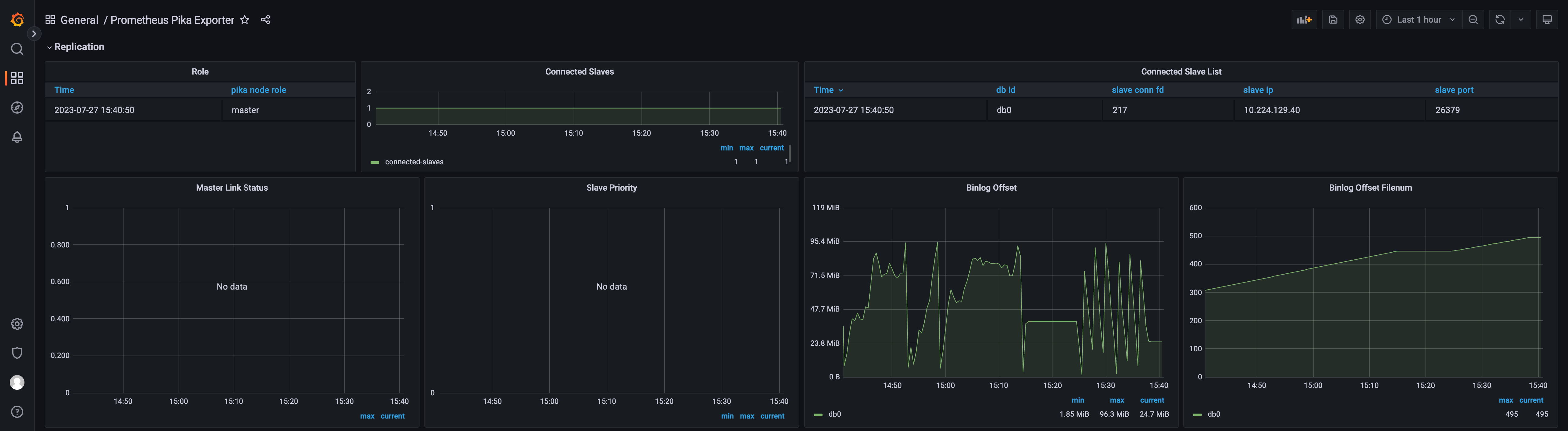
Task: Open the Master Link Status panel menu
Action: click(x=232, y=188)
